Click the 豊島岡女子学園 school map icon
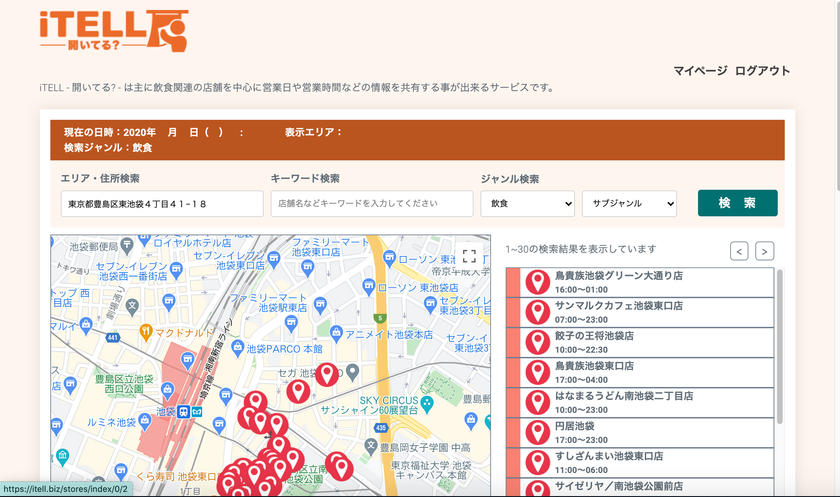Viewport: 840px width, 497px height. tap(371, 446)
